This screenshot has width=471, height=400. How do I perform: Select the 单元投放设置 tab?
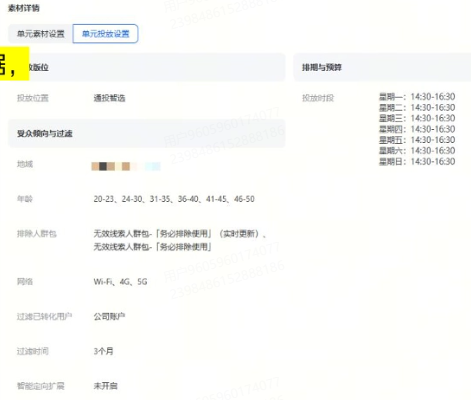105,34
